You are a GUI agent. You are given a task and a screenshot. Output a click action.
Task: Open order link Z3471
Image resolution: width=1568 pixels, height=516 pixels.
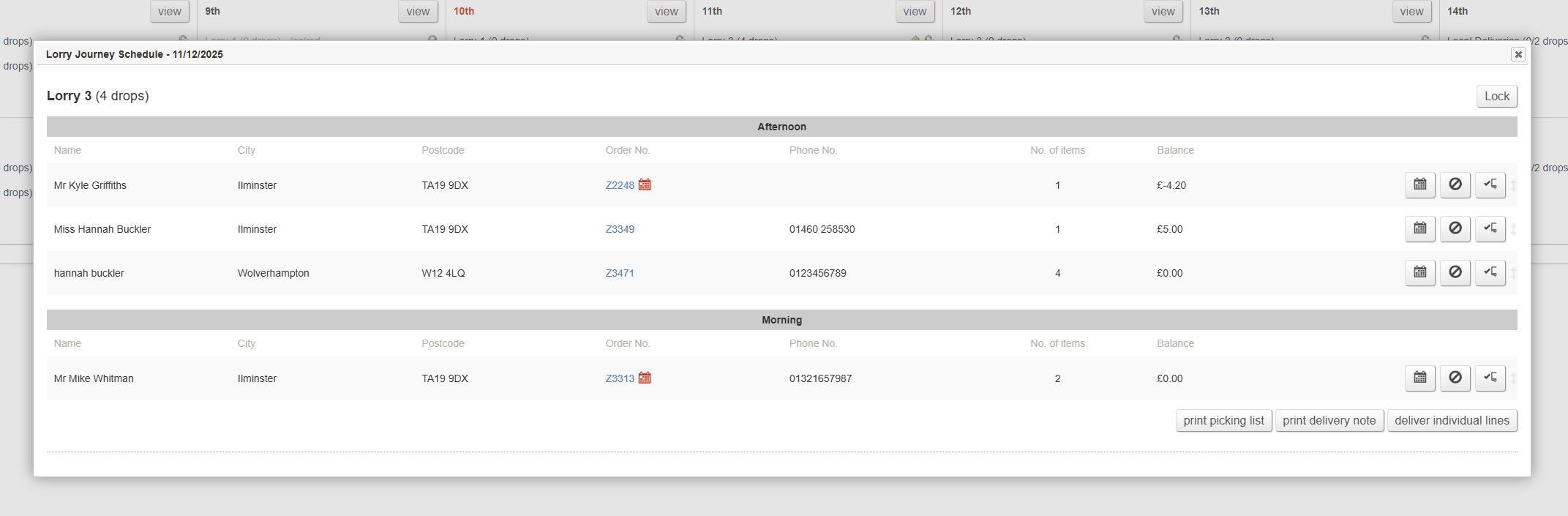619,273
